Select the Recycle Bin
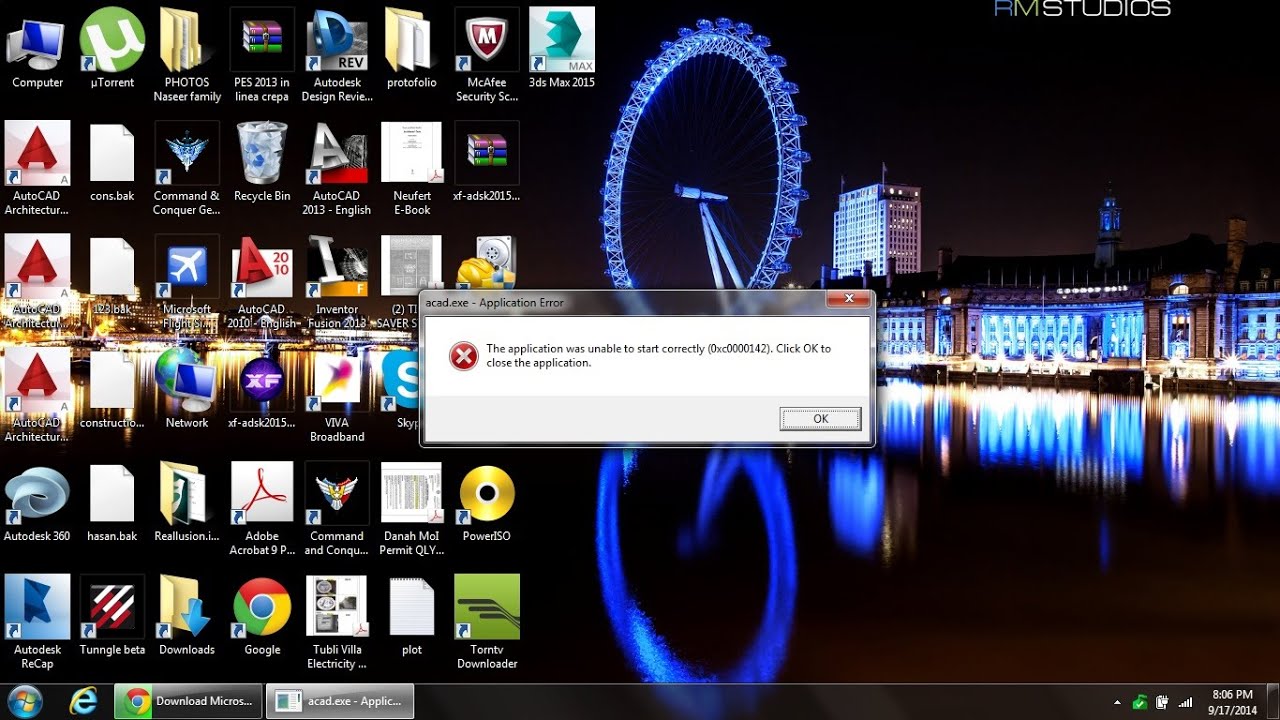Screen dimensions: 1280x720 click(x=262, y=162)
